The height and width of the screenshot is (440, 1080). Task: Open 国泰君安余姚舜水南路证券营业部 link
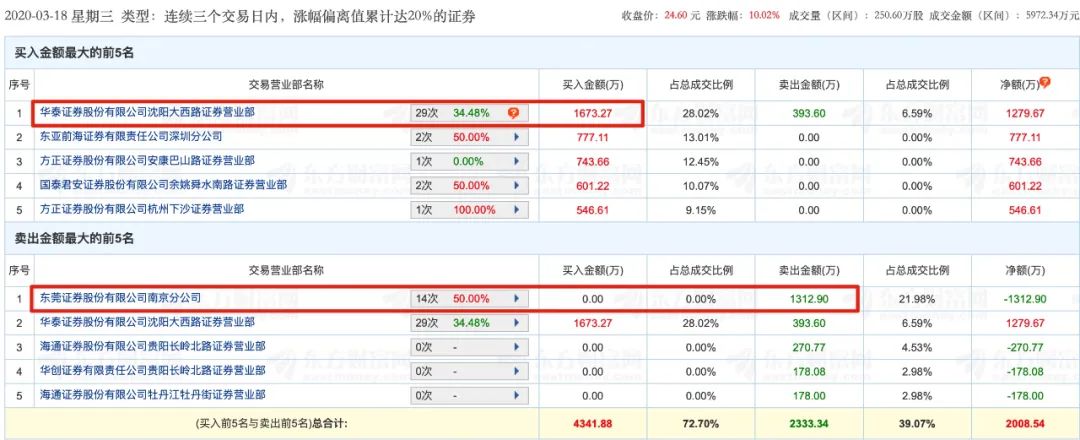(x=163, y=185)
